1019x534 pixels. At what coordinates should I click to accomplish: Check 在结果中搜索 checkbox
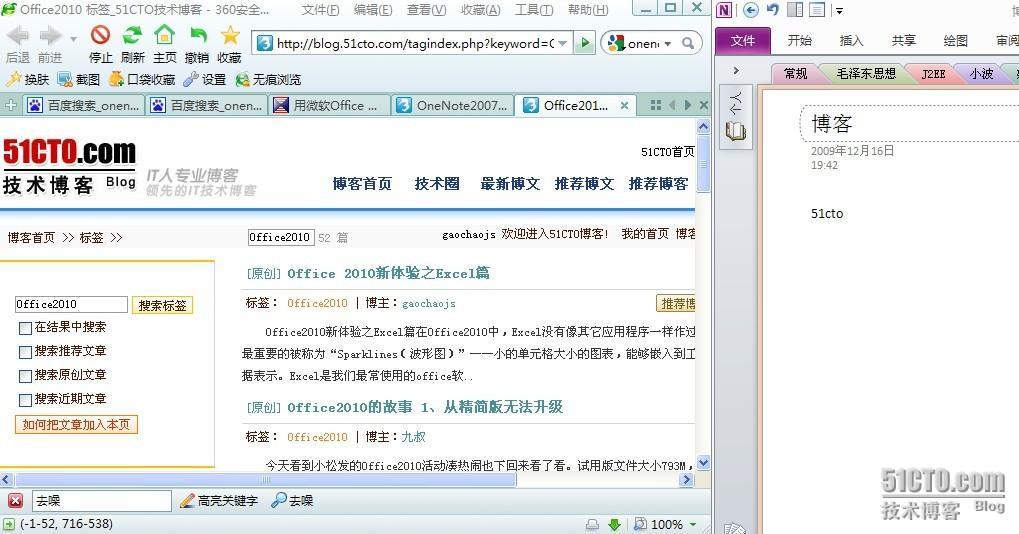click(x=25, y=328)
